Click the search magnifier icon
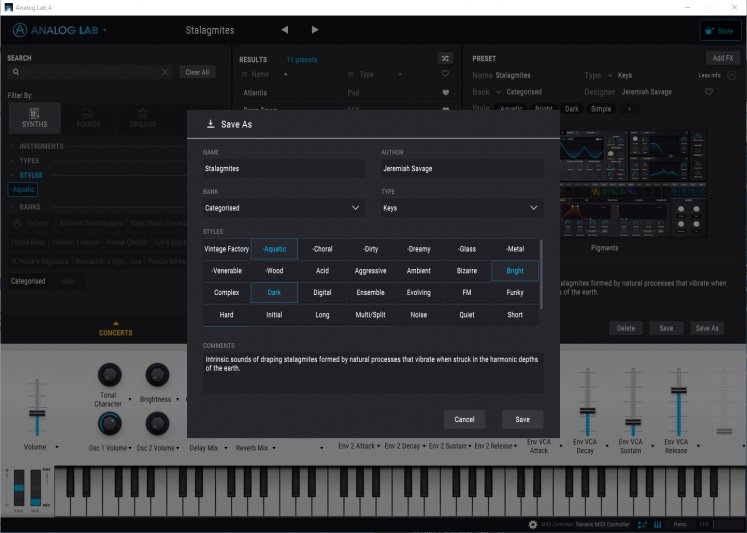Screen dimensions: 747x533 pos(16,72)
